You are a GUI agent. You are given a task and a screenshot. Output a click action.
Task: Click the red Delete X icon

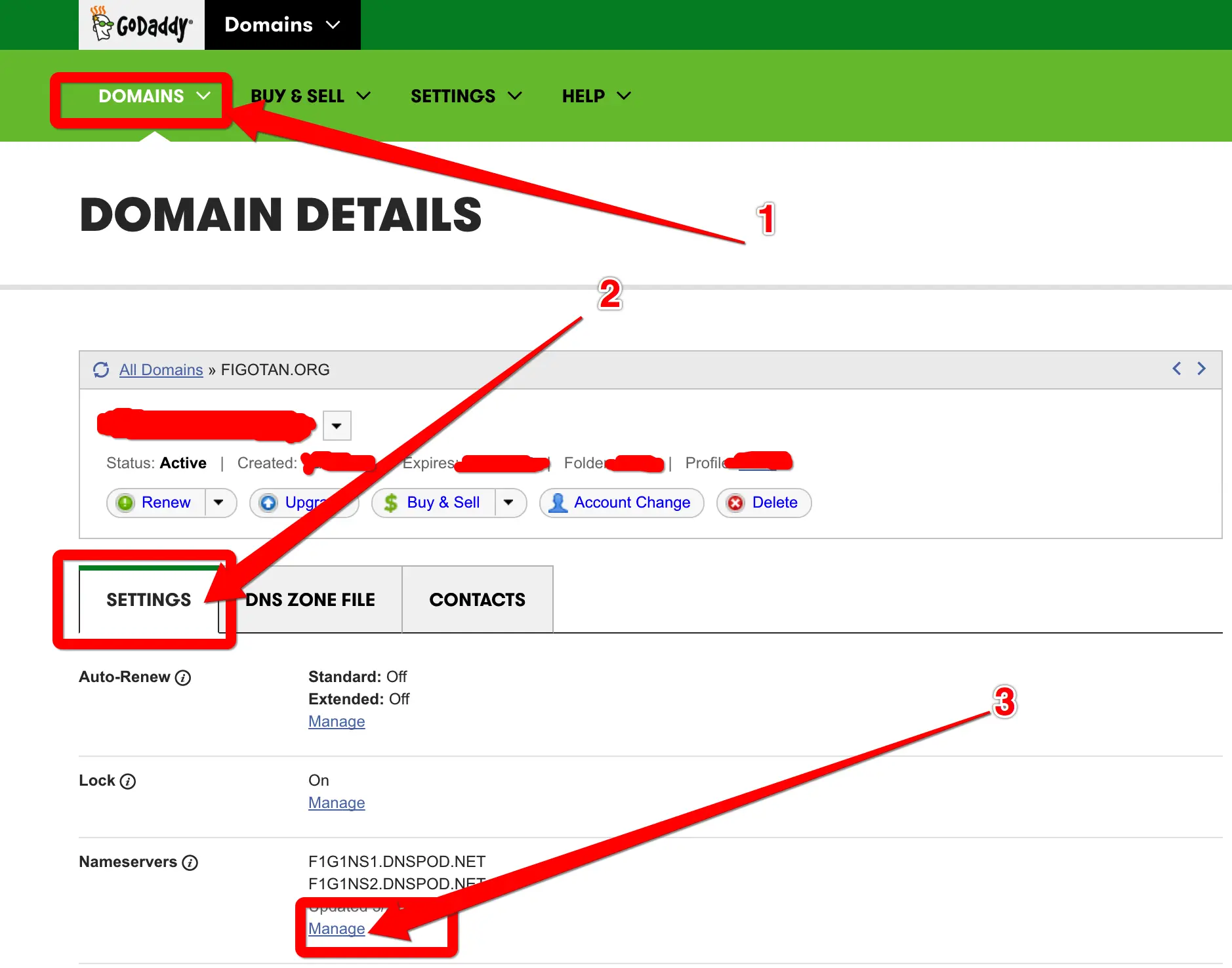[736, 503]
